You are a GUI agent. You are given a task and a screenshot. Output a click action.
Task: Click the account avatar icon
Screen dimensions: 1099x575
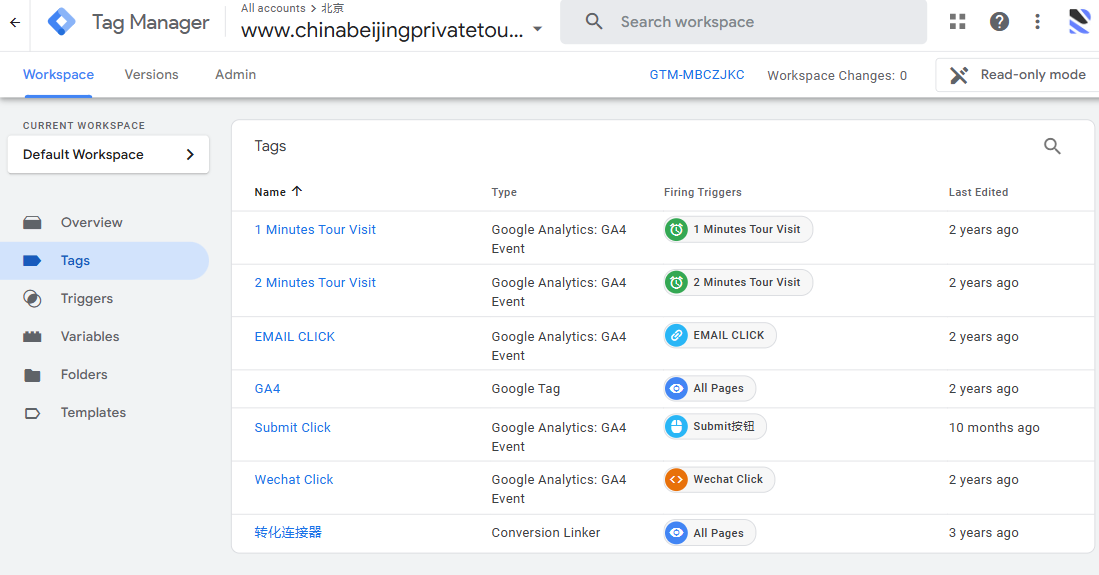pyautogui.click(x=1079, y=22)
